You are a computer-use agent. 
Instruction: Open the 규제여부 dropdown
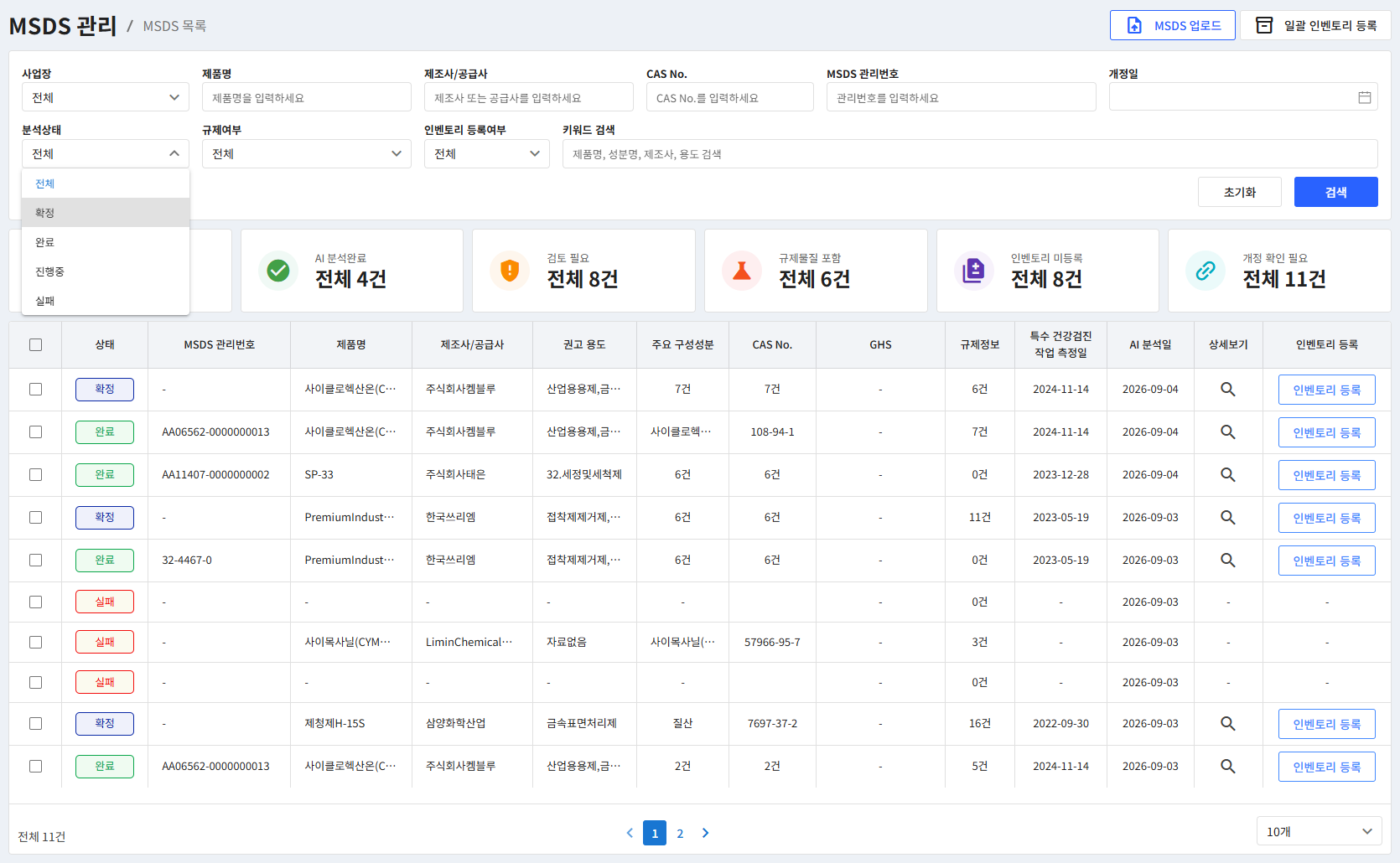pyautogui.click(x=307, y=153)
